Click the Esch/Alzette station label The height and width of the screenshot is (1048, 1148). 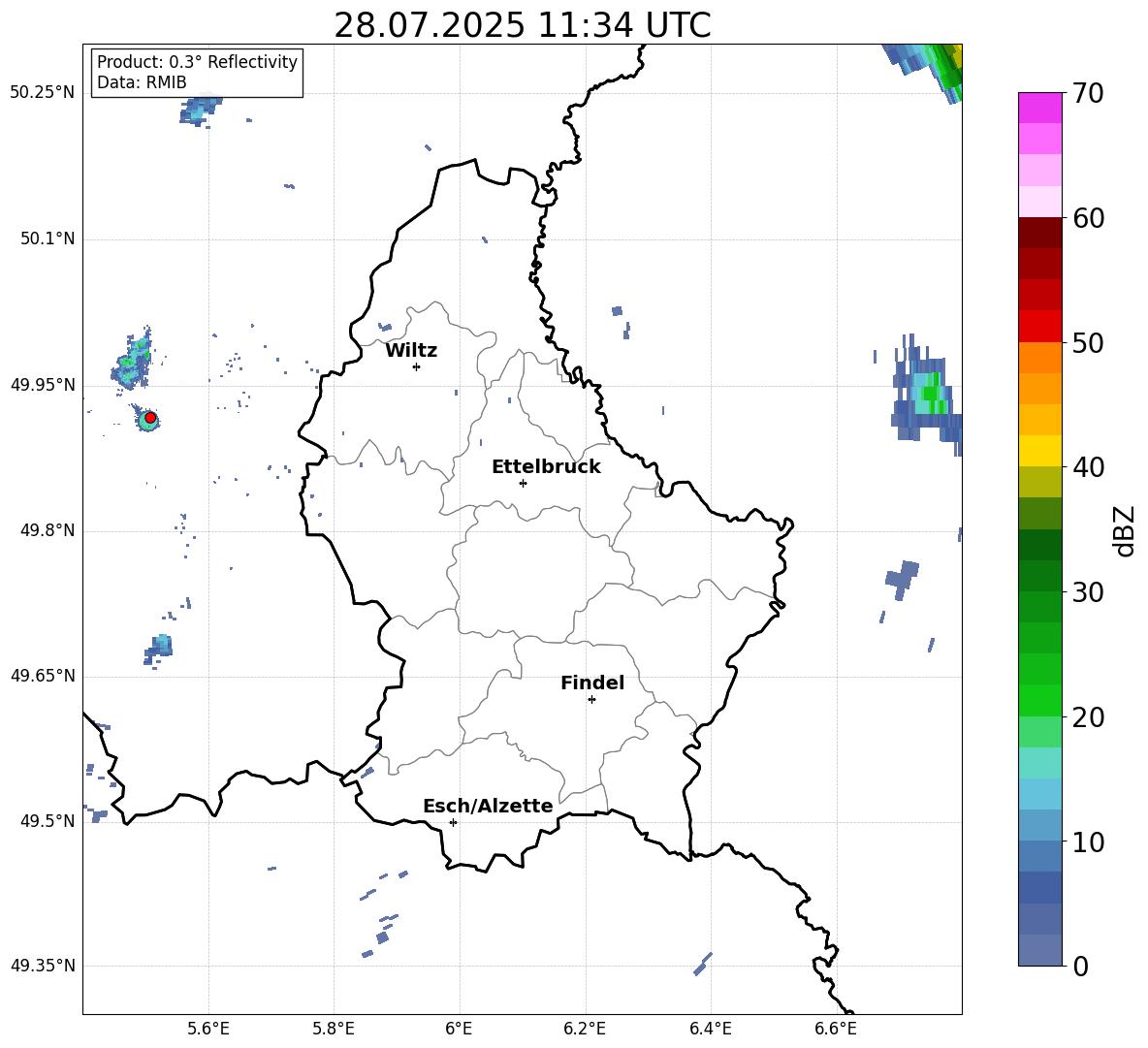tap(488, 806)
